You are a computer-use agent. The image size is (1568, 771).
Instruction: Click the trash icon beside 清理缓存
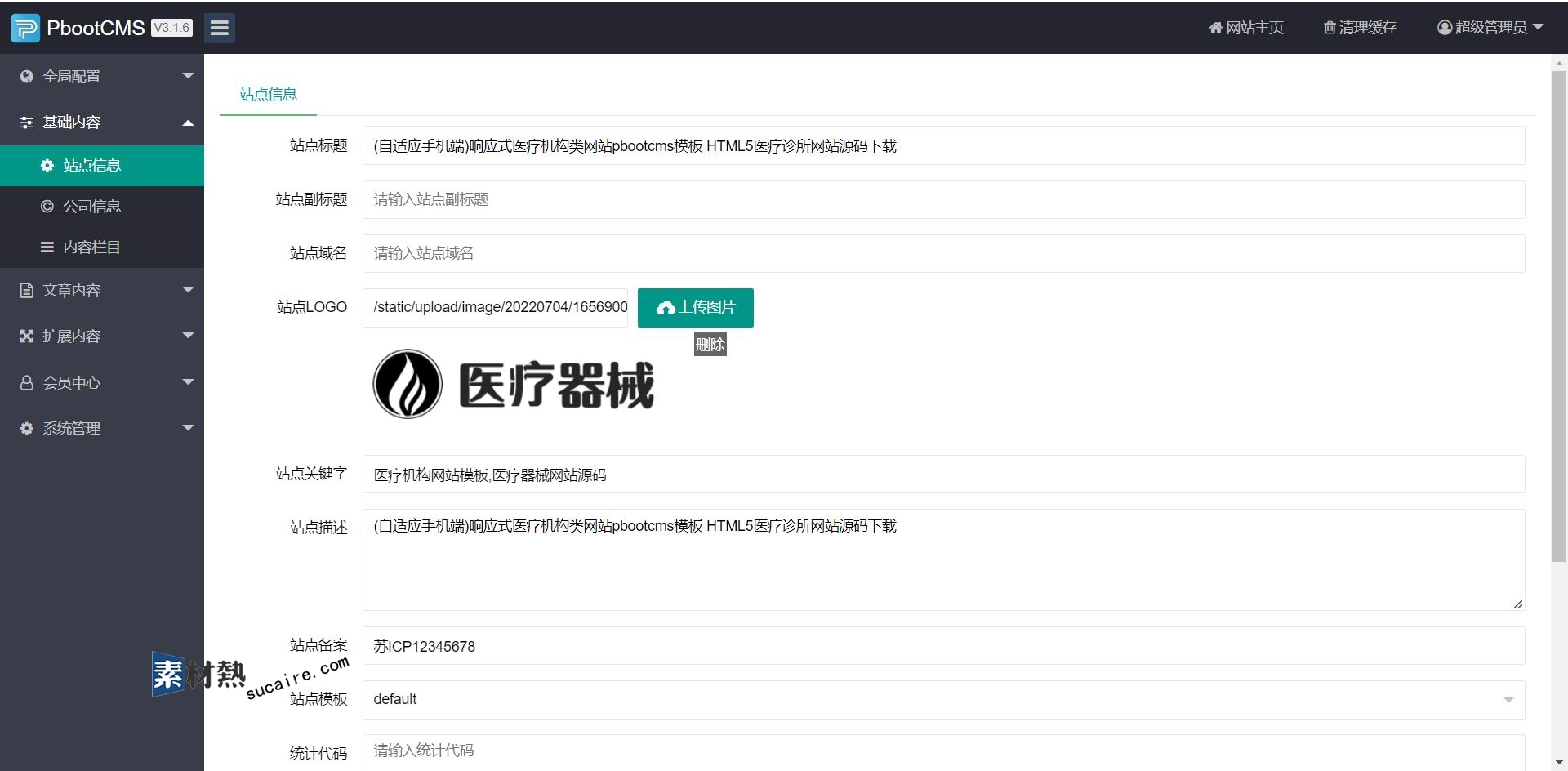[1330, 28]
